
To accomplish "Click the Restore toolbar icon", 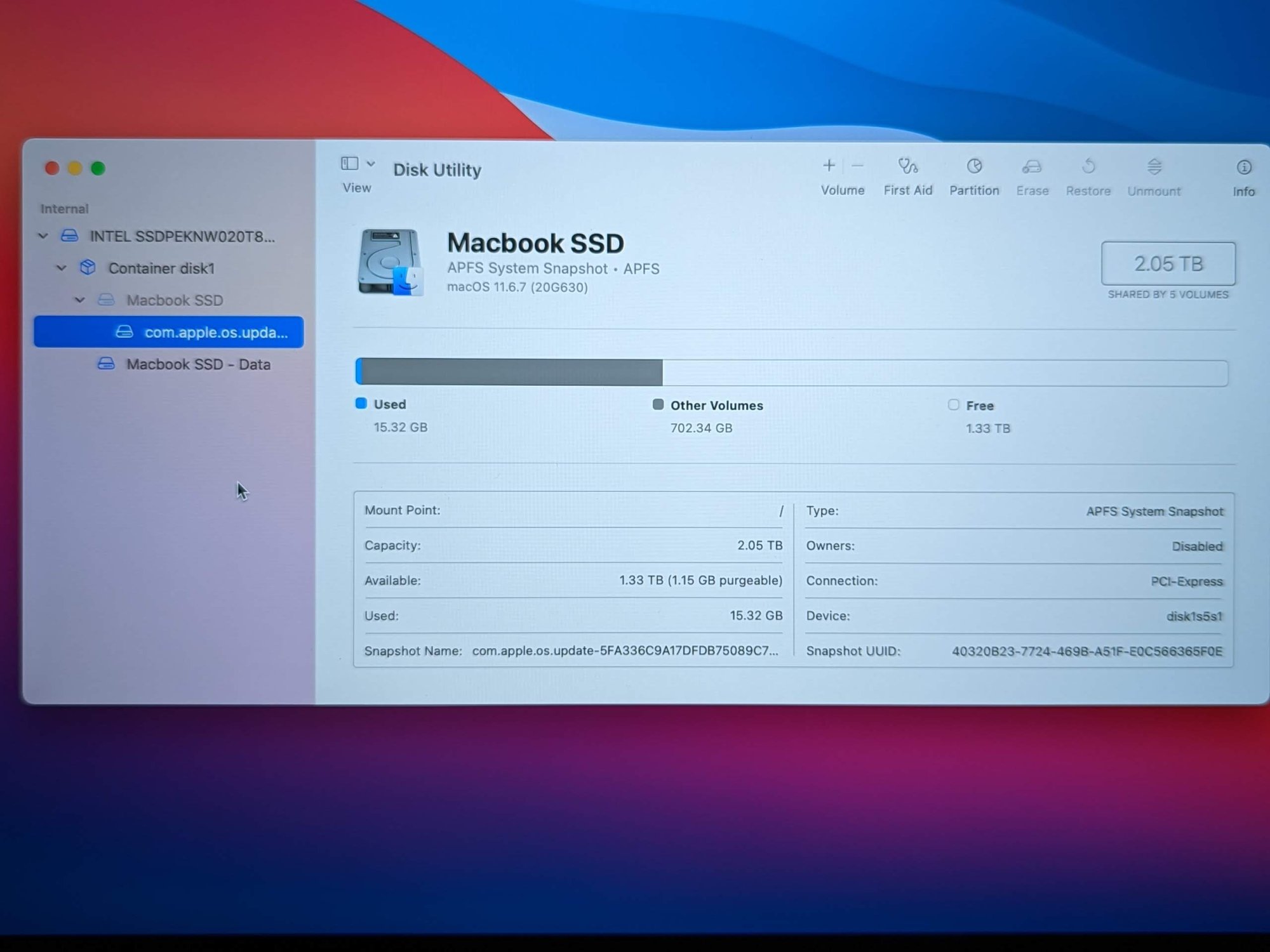I will [1088, 167].
